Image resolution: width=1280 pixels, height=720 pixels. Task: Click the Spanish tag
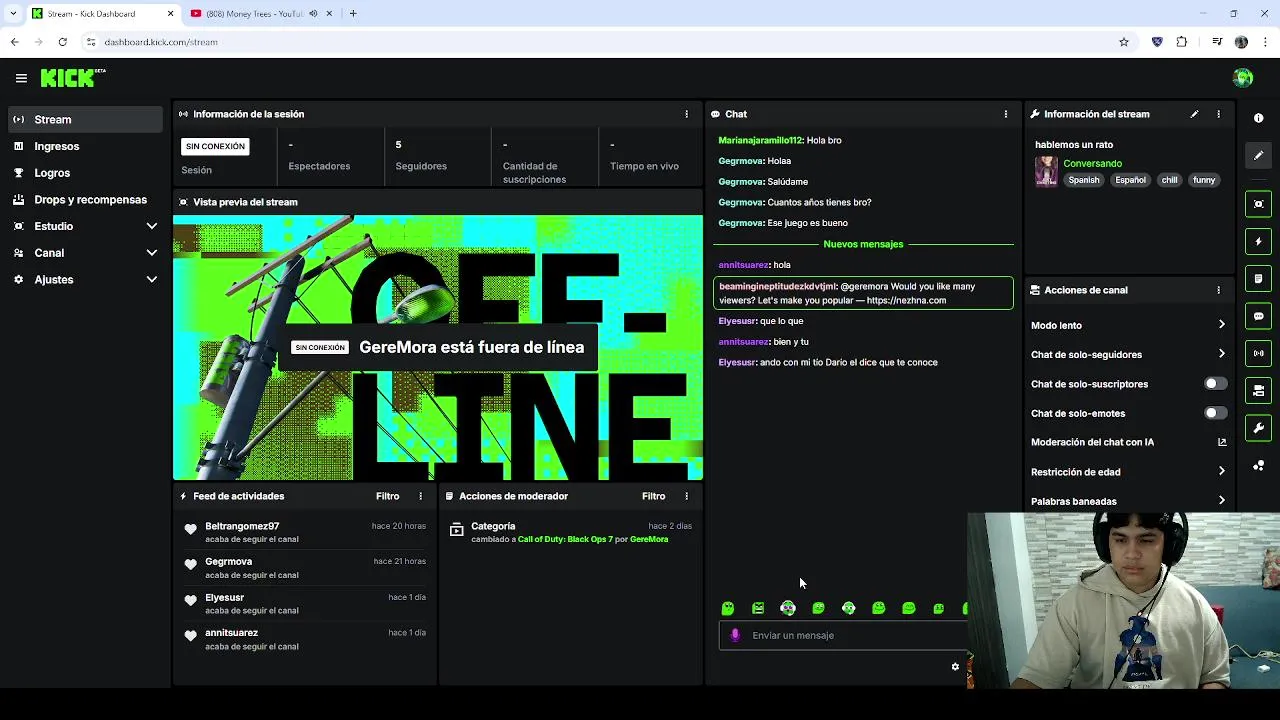[x=1083, y=180]
